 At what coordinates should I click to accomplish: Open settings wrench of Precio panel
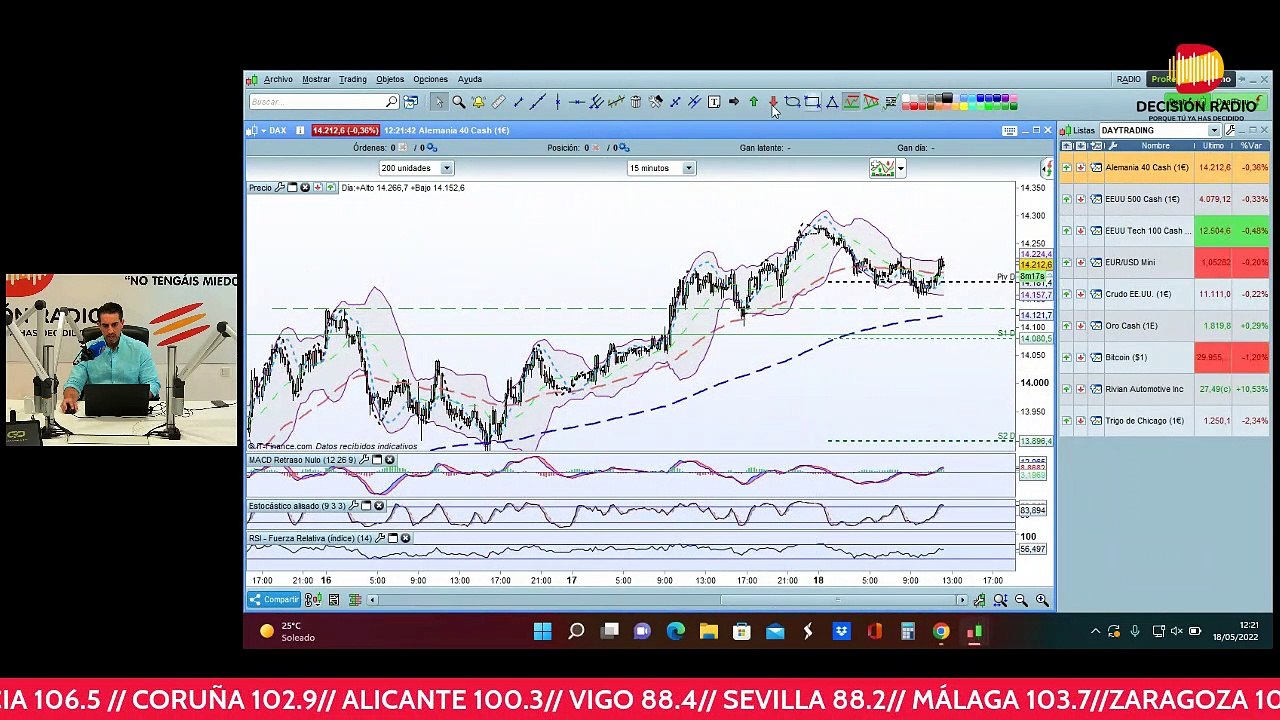click(x=280, y=188)
